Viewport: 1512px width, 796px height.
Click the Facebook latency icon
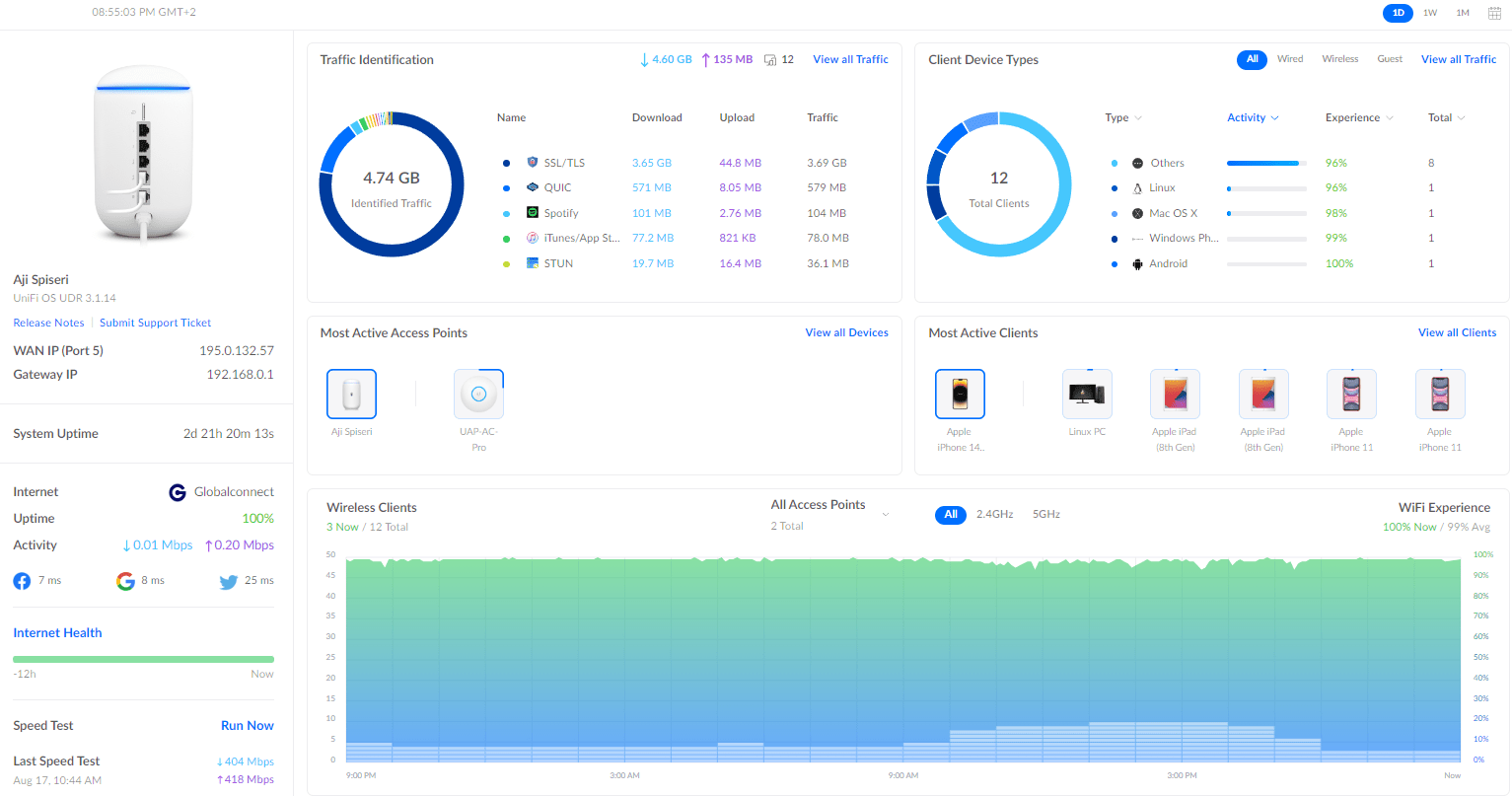tap(22, 581)
